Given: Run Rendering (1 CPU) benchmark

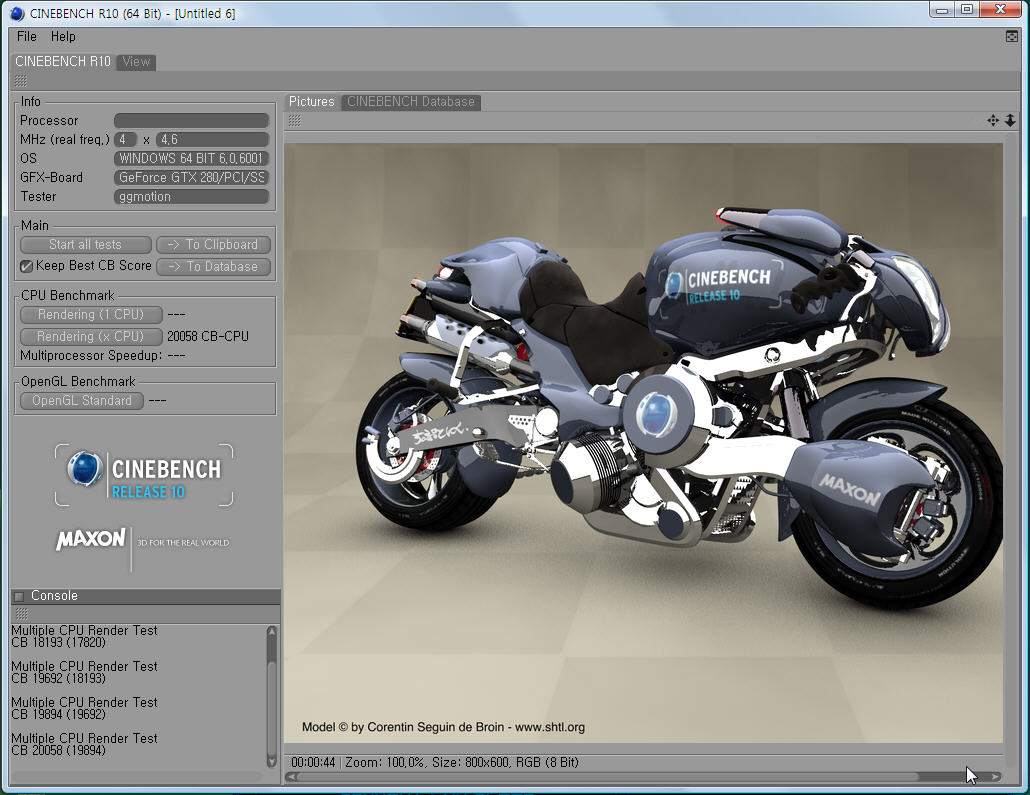Looking at the screenshot, I should point(91,315).
